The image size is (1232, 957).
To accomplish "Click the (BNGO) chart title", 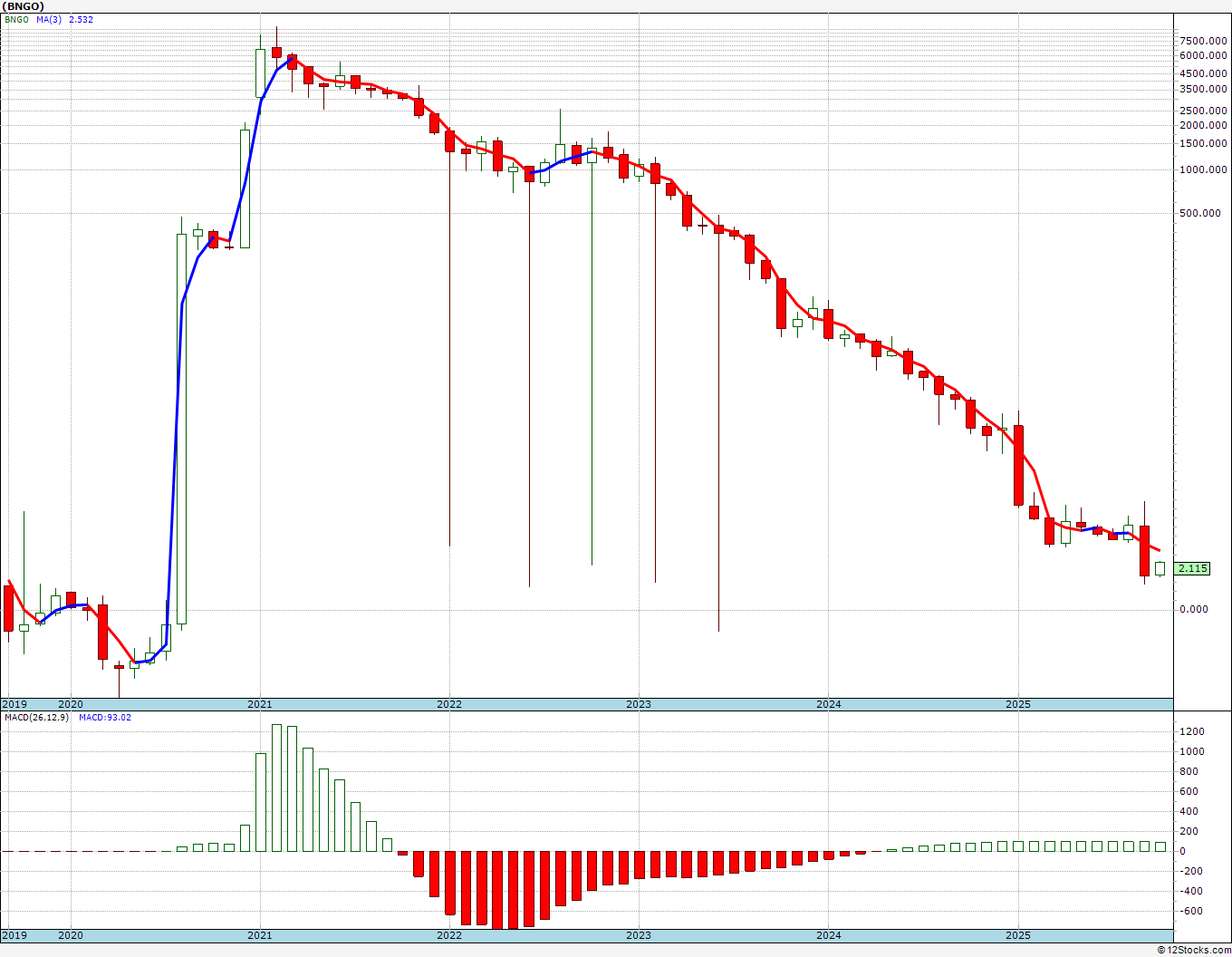I will pyautogui.click(x=24, y=6).
